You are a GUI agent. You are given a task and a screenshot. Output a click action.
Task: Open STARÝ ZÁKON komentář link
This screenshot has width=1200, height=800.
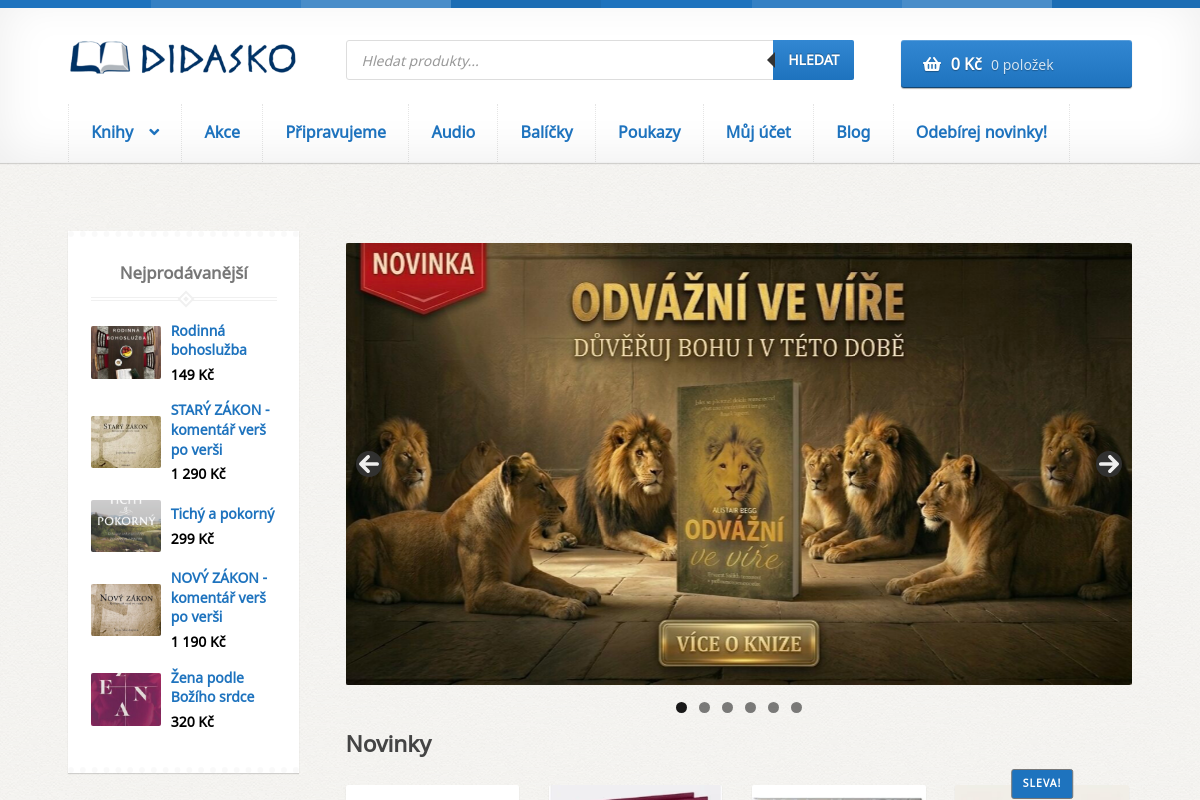pos(220,430)
